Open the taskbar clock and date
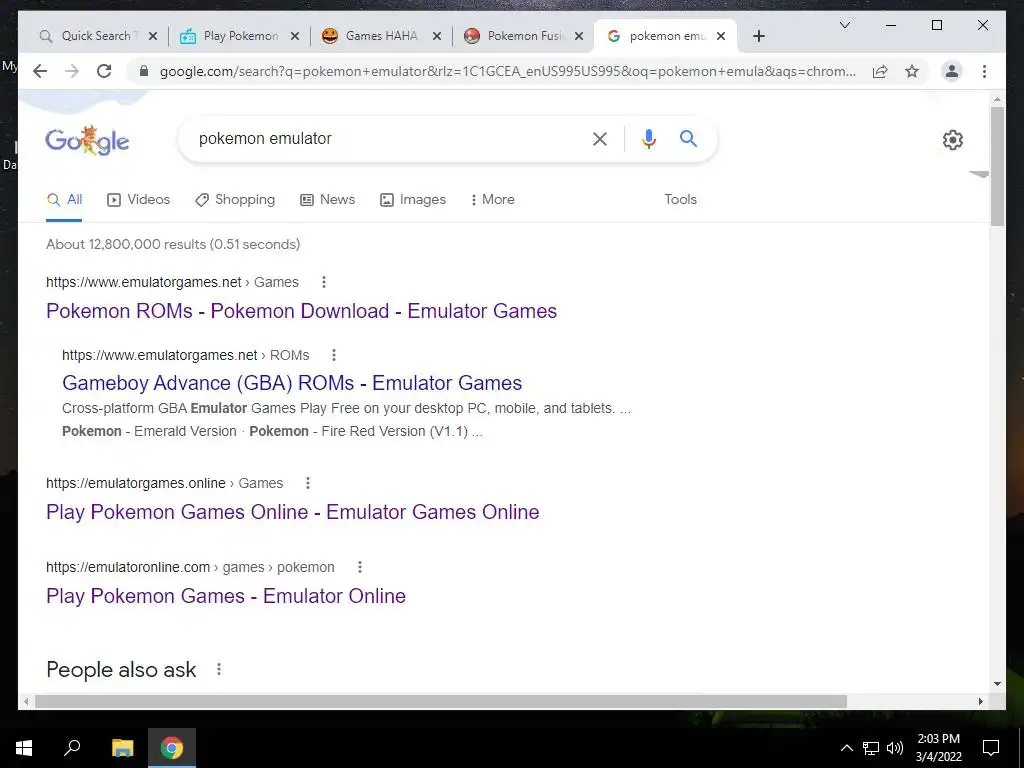 tap(938, 748)
